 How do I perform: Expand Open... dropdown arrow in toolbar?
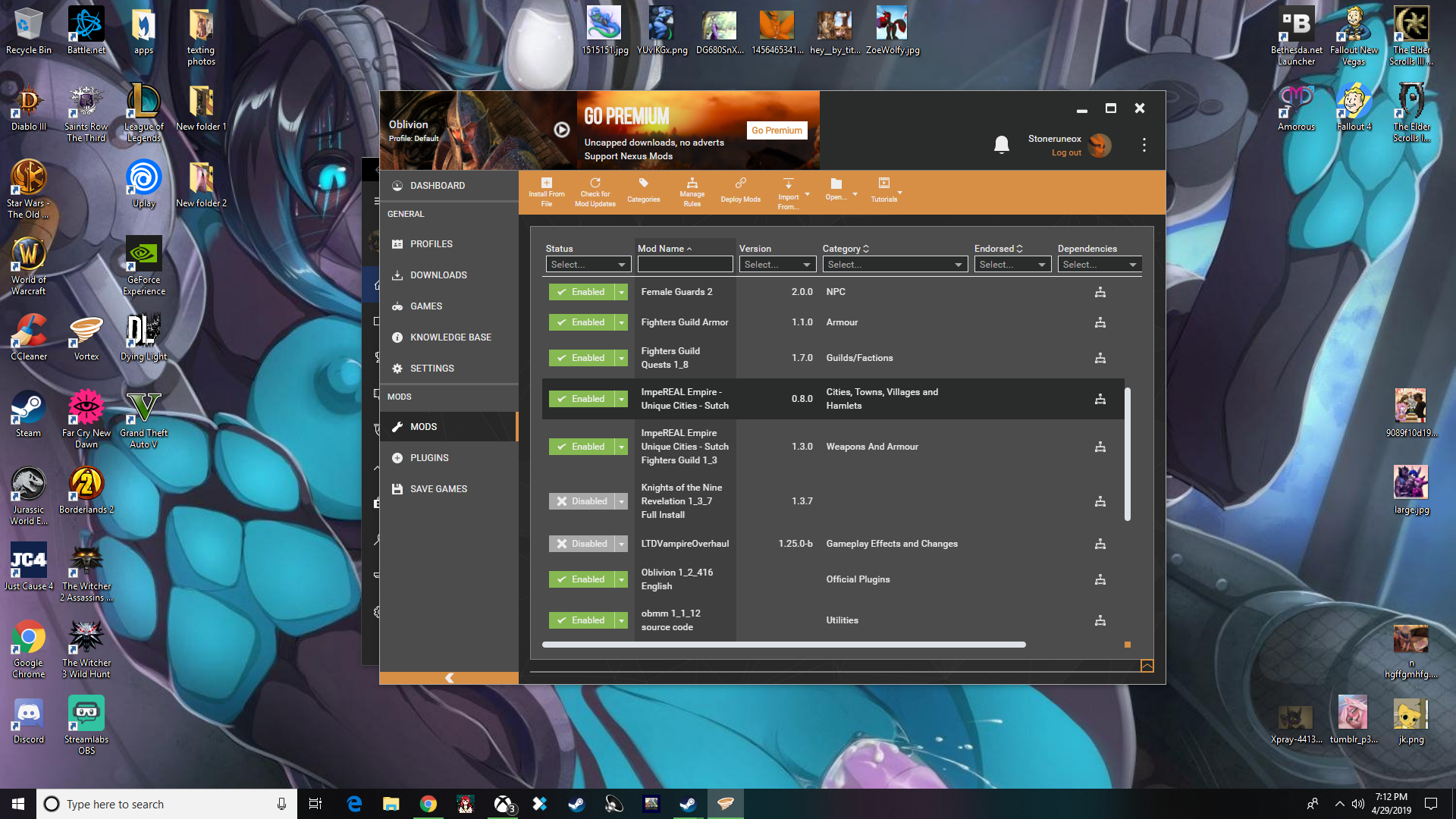coord(855,195)
